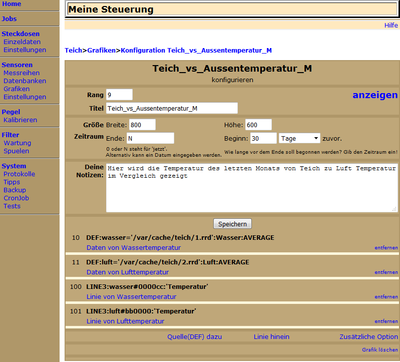Viewport: 400px width, 362px height.
Task: Open Einstellungen under Steckdosen
Action: pyautogui.click(x=25, y=50)
